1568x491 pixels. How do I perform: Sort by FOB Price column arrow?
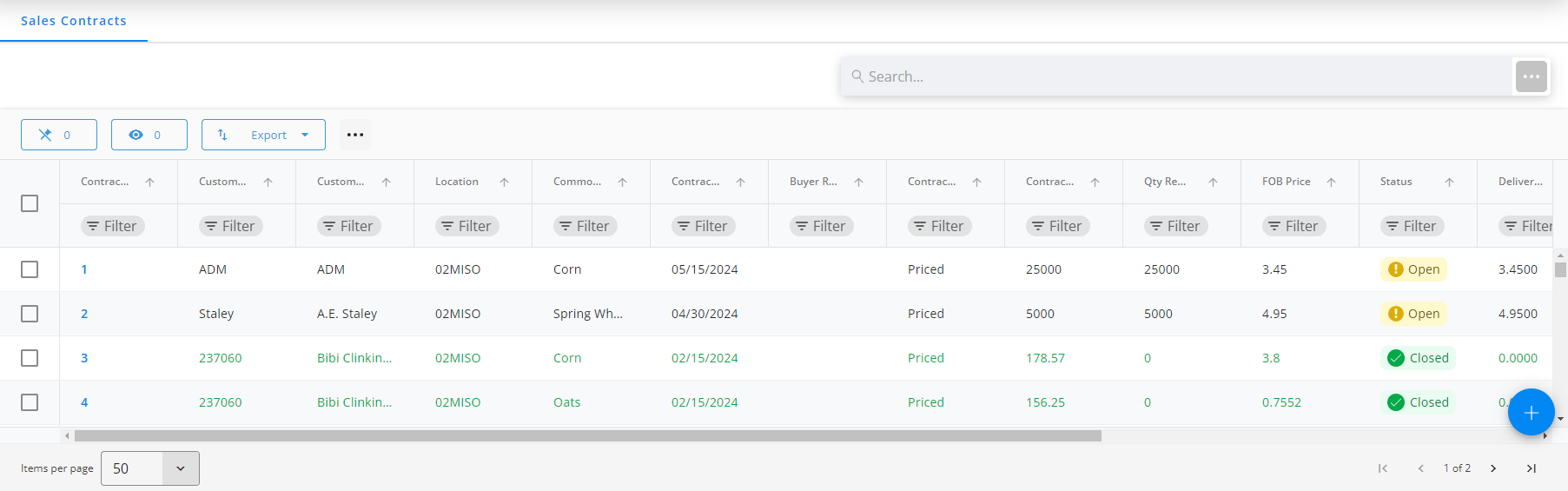pyautogui.click(x=1332, y=182)
